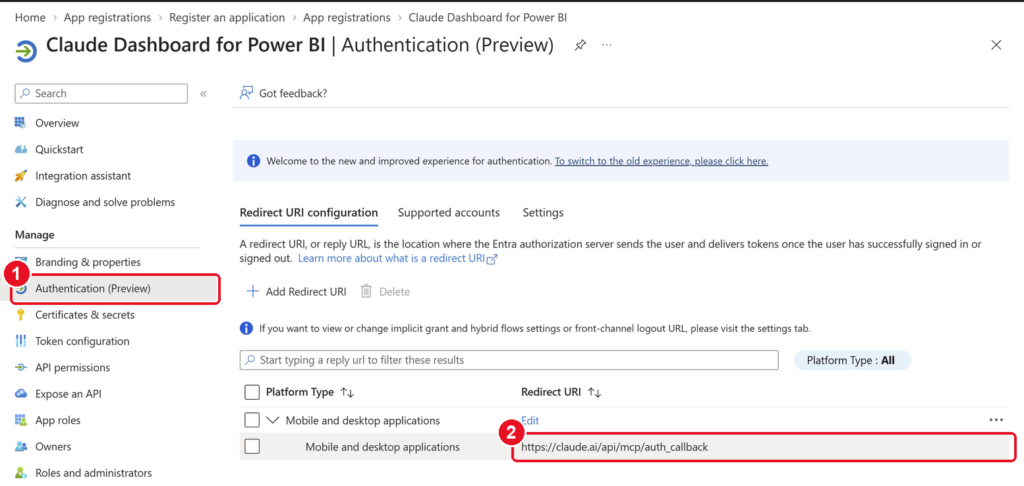Click Got feedback? button

coord(283,93)
